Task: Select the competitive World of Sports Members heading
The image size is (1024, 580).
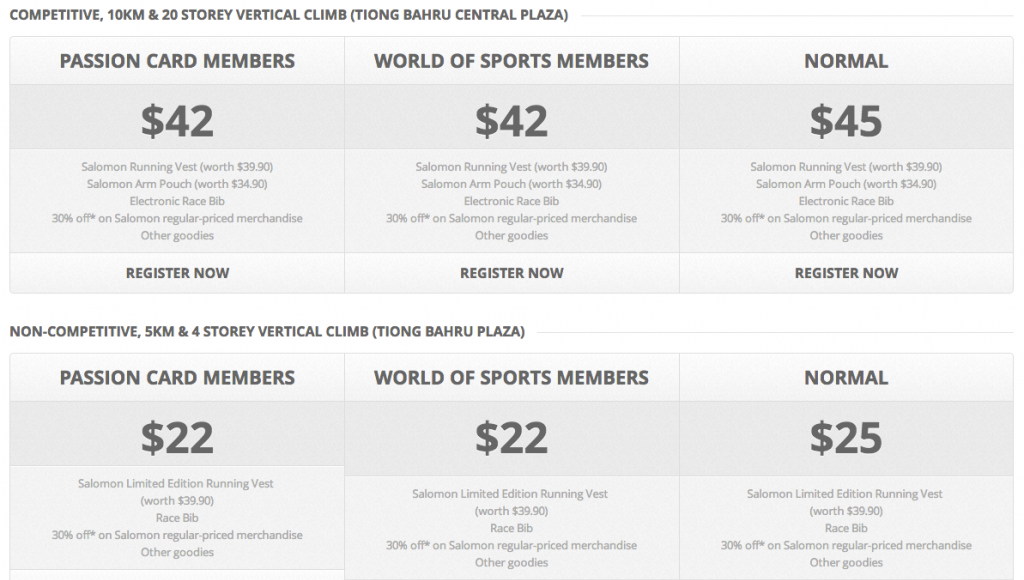Action: tap(511, 61)
